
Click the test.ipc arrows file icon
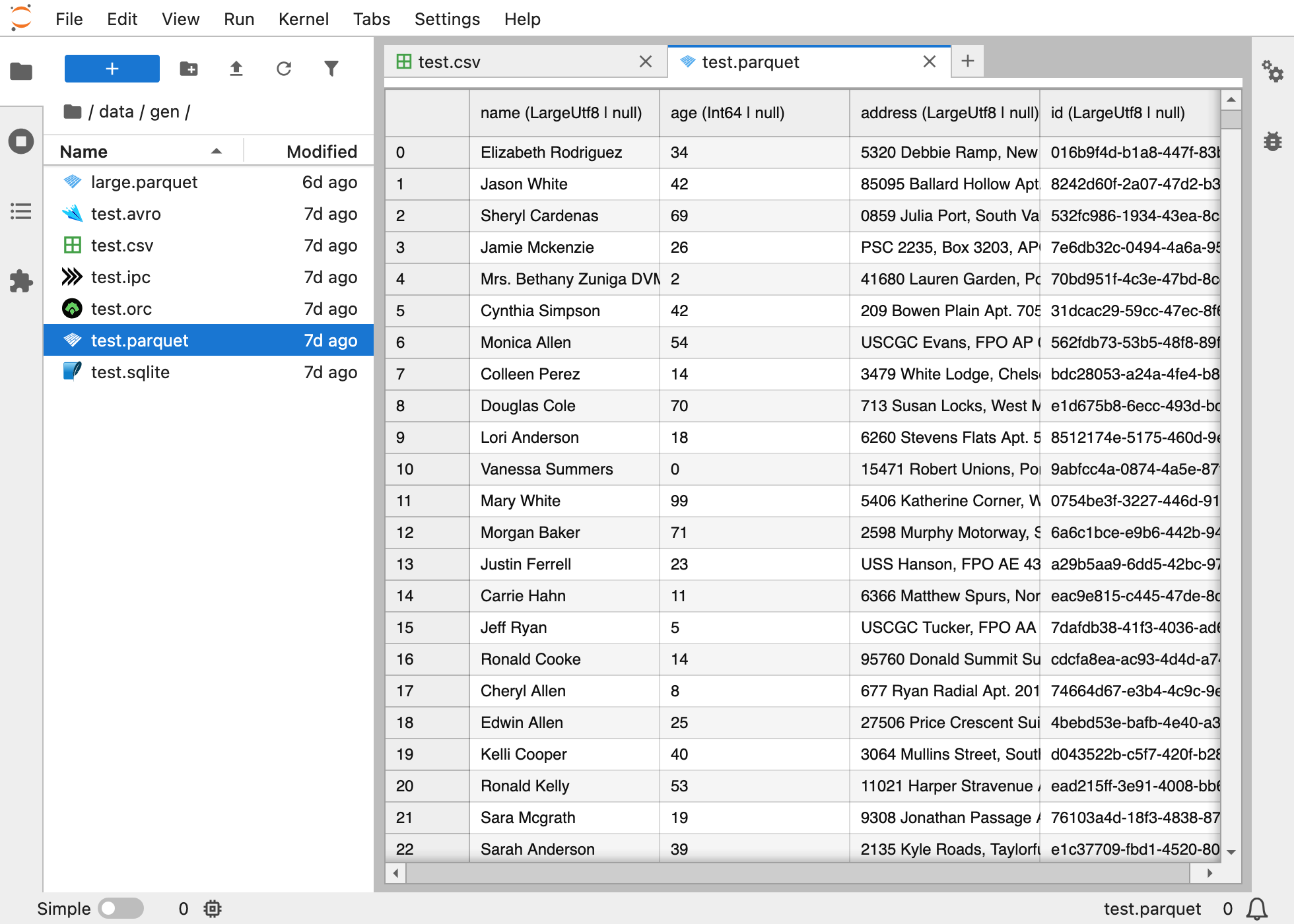73,277
